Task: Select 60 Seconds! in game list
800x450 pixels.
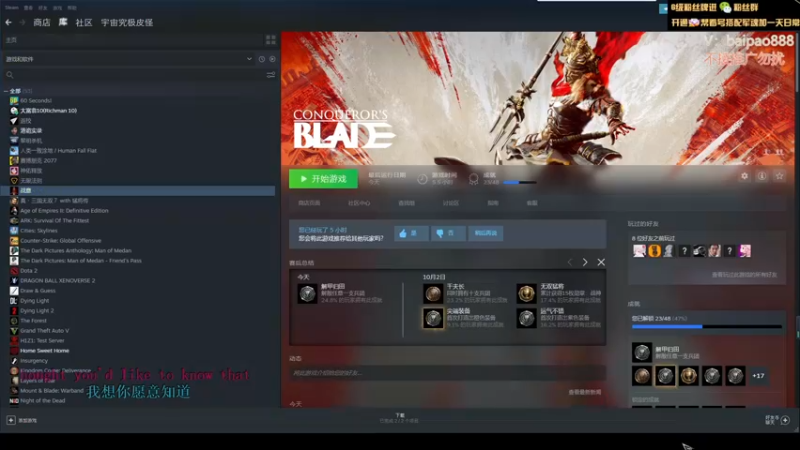Action: pos(36,101)
